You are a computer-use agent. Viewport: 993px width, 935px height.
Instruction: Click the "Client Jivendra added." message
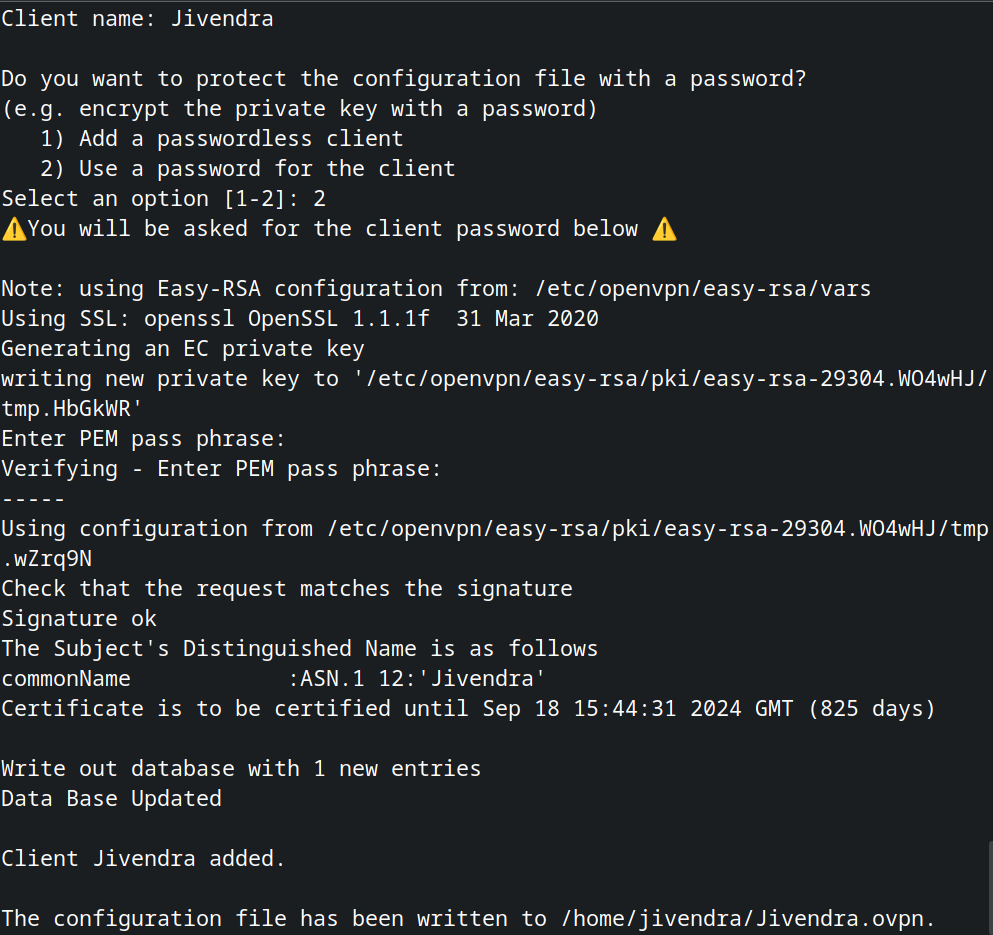click(143, 859)
